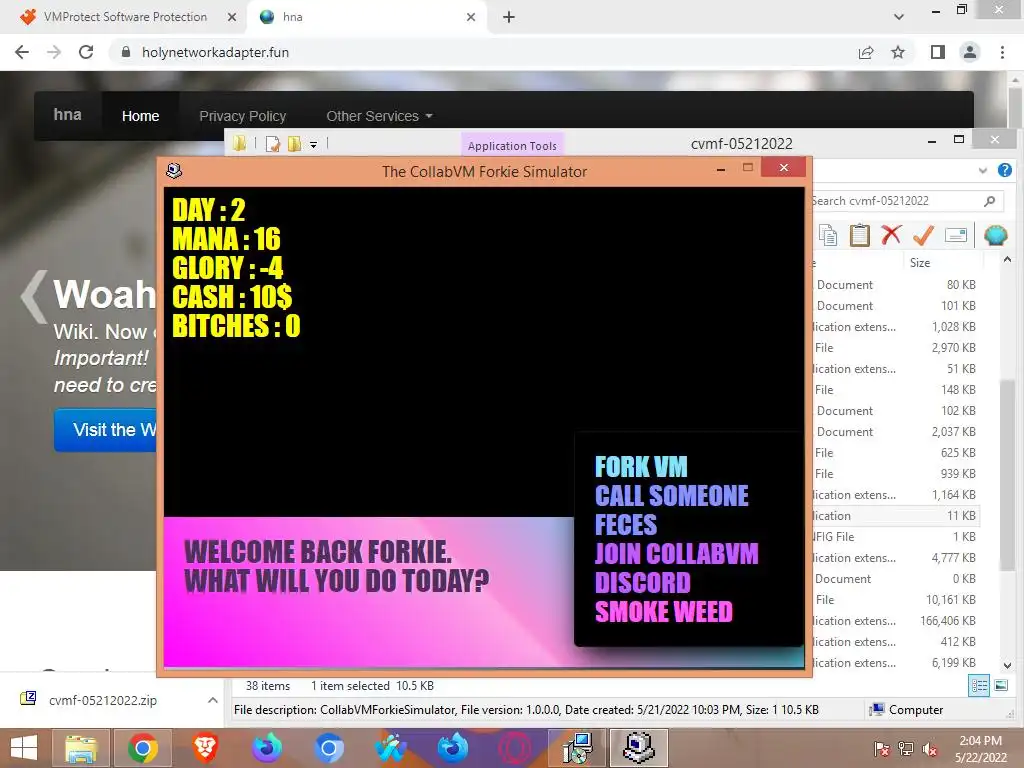Expand Explorer ribbon chevron
Image resolution: width=1024 pixels, height=768 pixels.
tap(983, 170)
